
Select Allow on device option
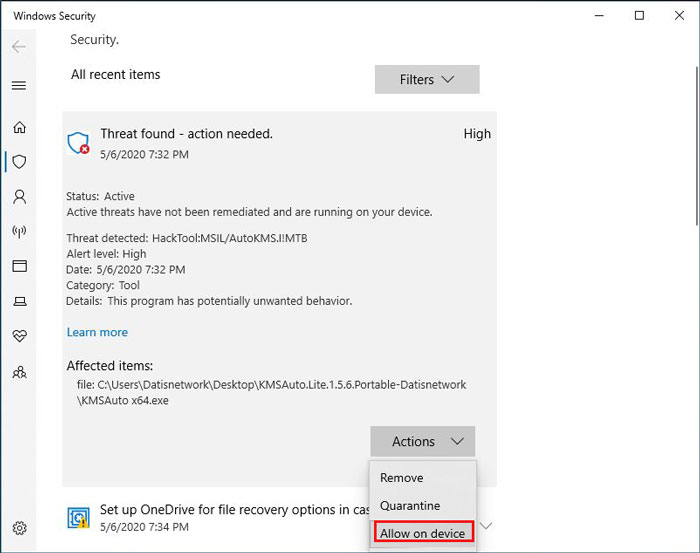point(423,533)
